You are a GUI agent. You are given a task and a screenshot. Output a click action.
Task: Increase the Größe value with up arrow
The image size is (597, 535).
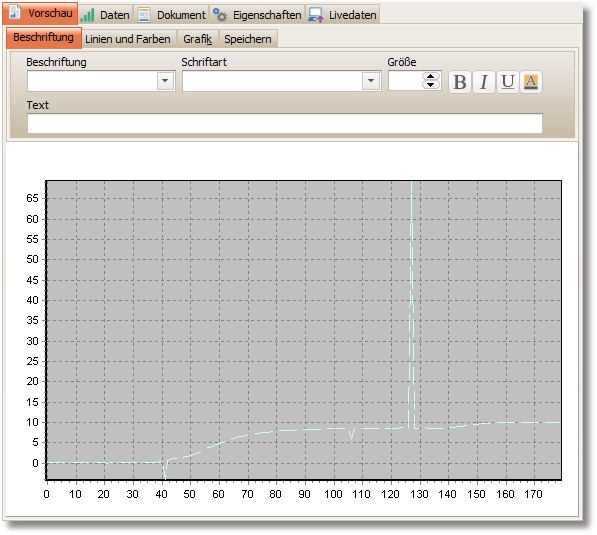431,76
